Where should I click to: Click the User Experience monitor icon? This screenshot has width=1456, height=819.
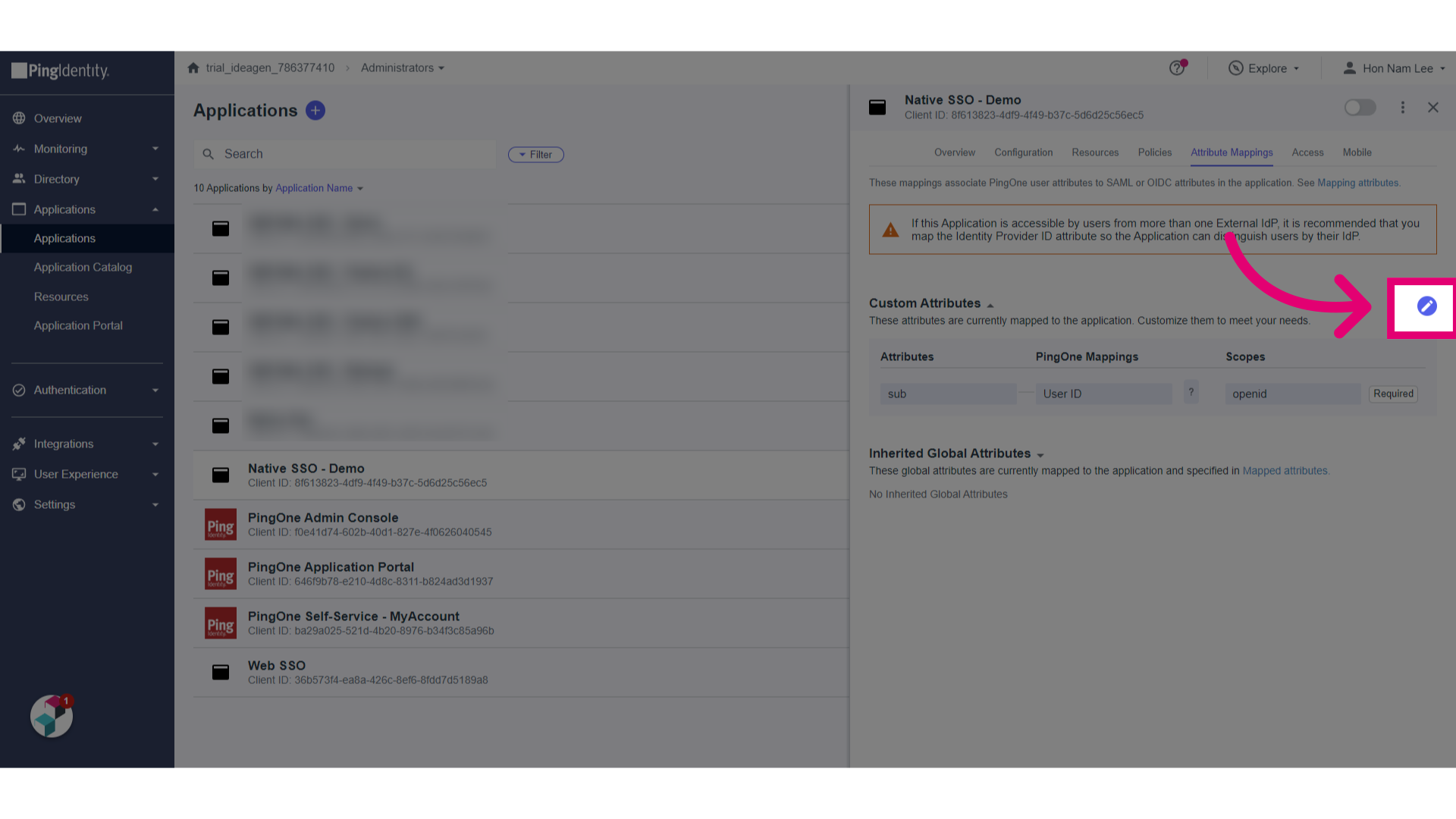pos(19,474)
